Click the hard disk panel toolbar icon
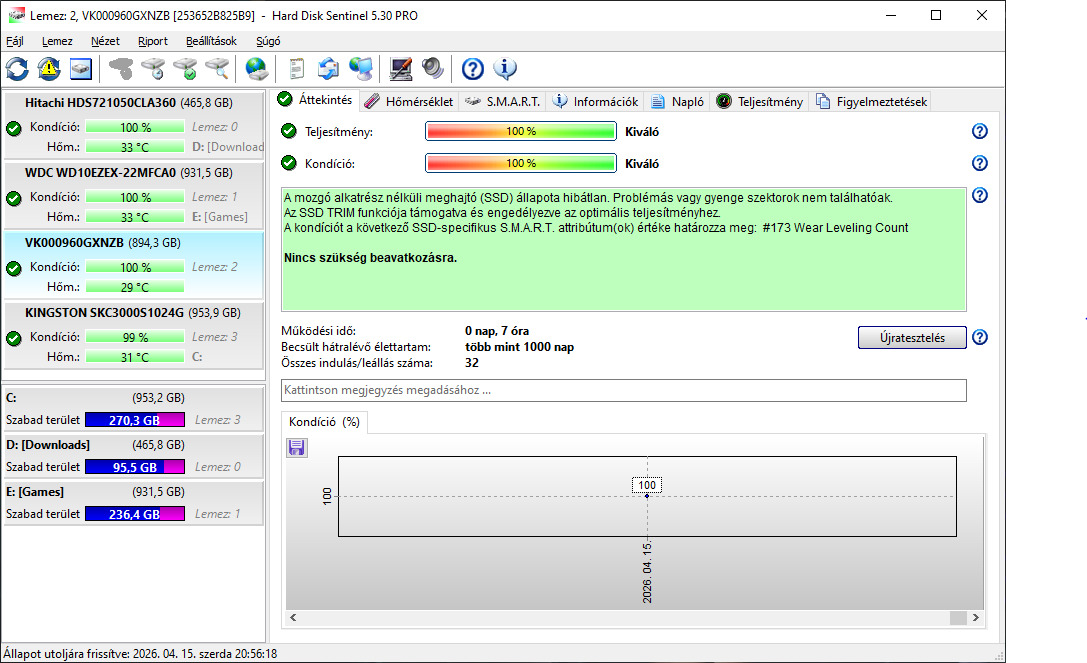 pos(81,69)
